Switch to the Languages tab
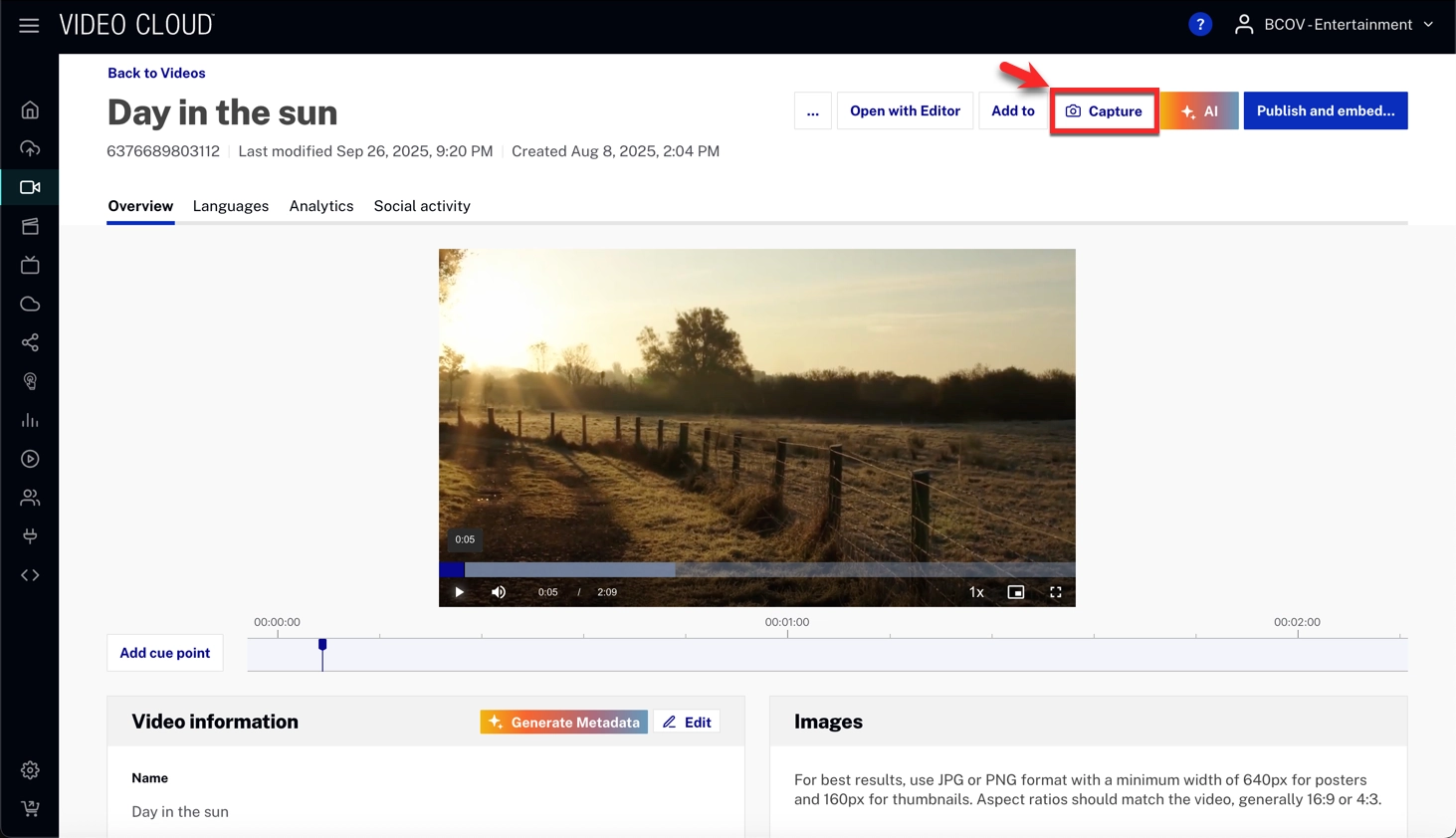 [231, 206]
